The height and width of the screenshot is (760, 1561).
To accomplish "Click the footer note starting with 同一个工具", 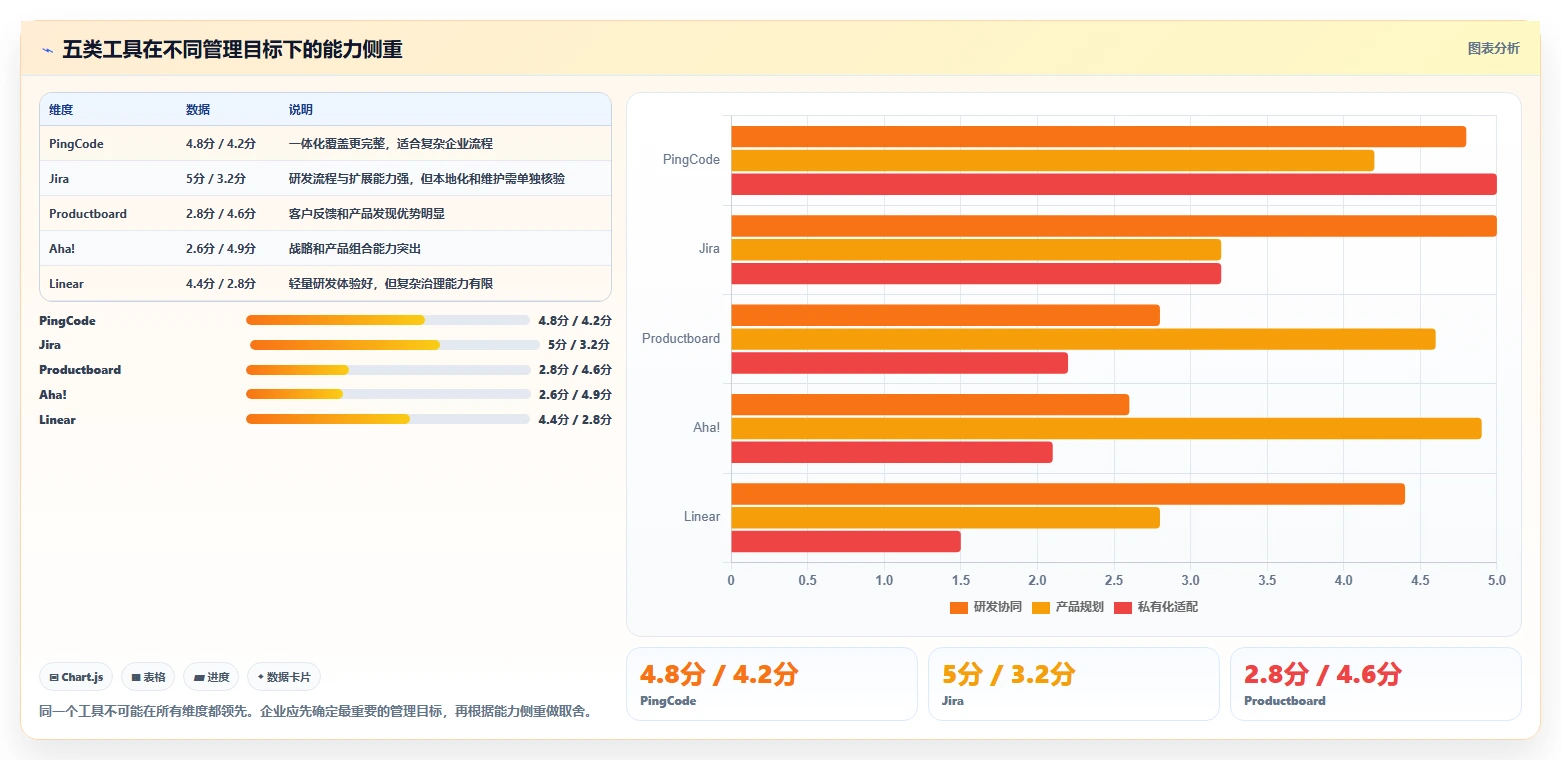I will click(316, 712).
